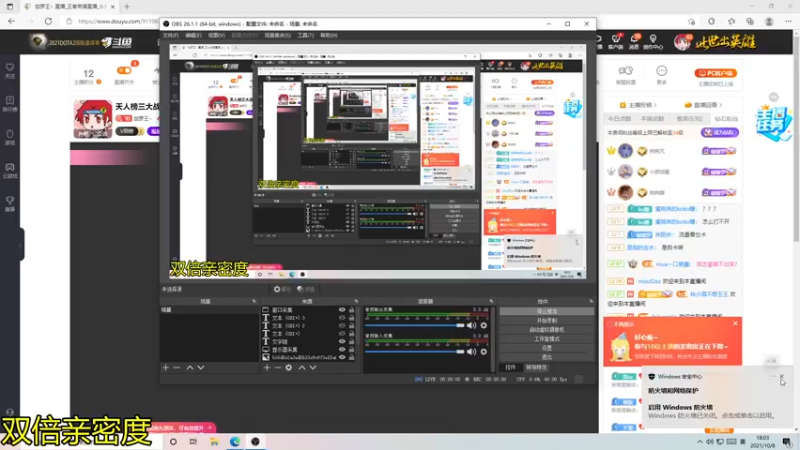The height and width of the screenshot is (450, 800).
Task: Open OBS from Windows taskbar
Action: [x=256, y=442]
